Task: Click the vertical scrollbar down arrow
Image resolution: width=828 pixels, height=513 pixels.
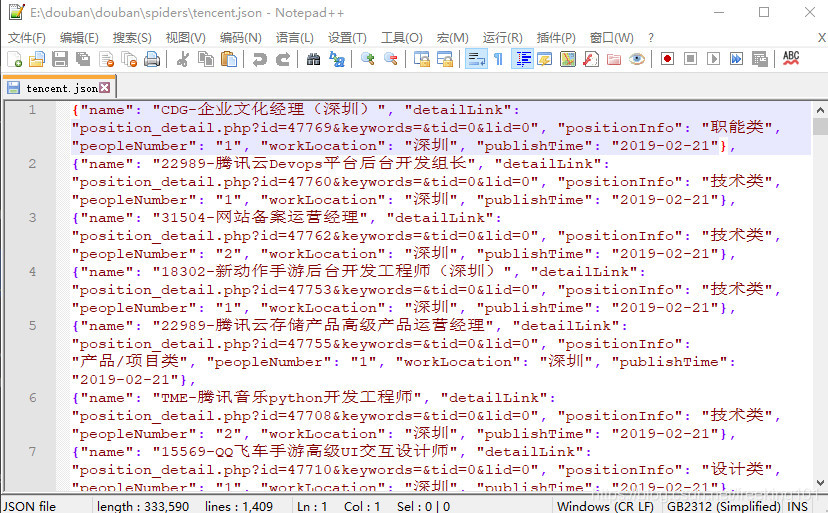Action: click(x=820, y=482)
